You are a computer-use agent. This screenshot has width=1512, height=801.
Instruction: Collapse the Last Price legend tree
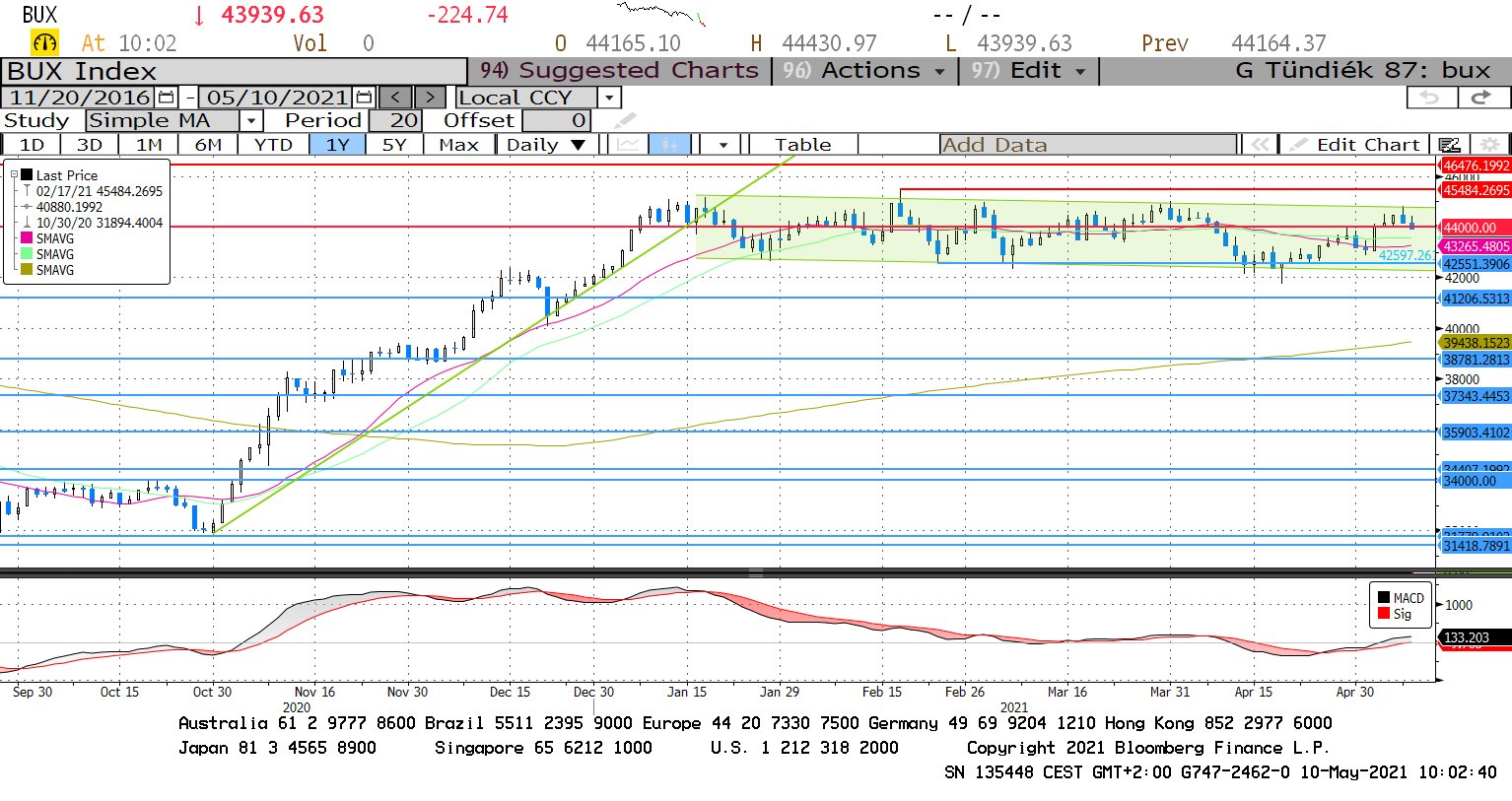pyautogui.click(x=14, y=175)
